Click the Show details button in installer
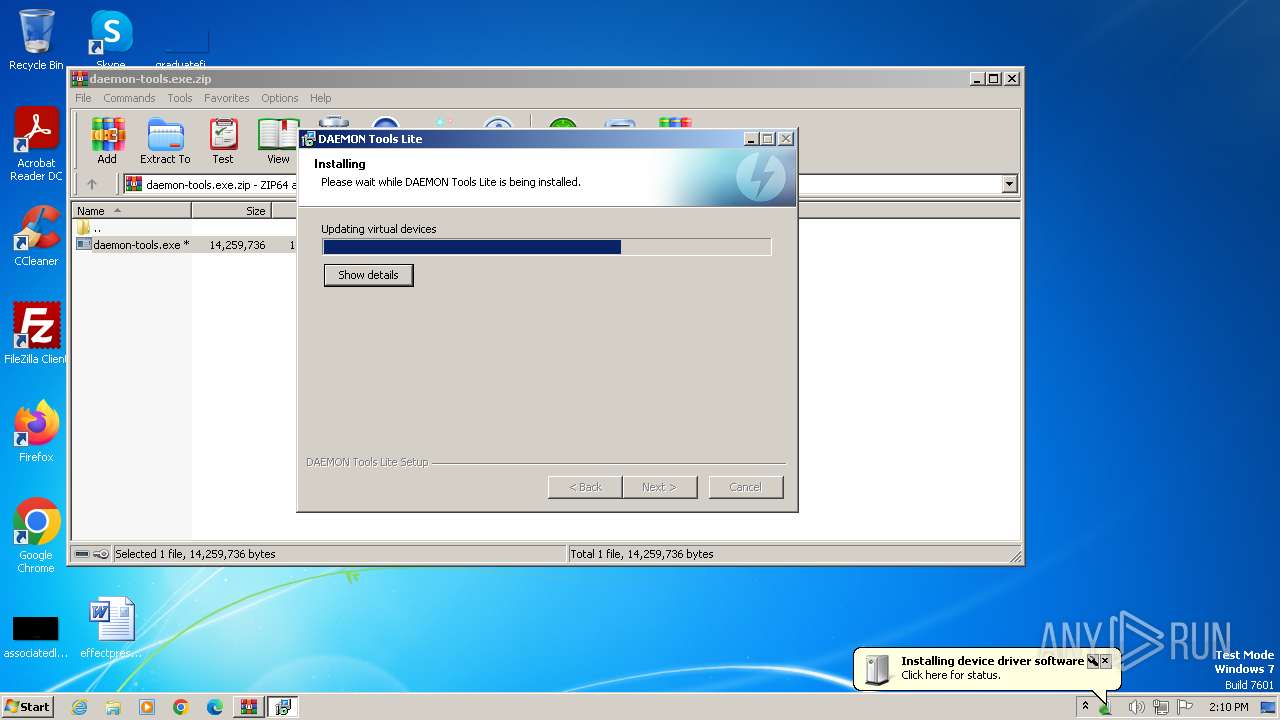The height and width of the screenshot is (720, 1280). point(368,275)
